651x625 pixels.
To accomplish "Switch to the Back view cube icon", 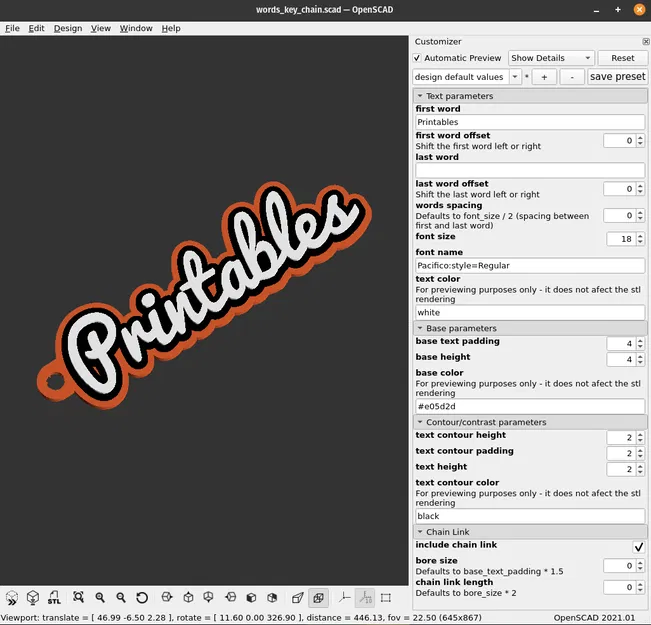I will coord(272,598).
